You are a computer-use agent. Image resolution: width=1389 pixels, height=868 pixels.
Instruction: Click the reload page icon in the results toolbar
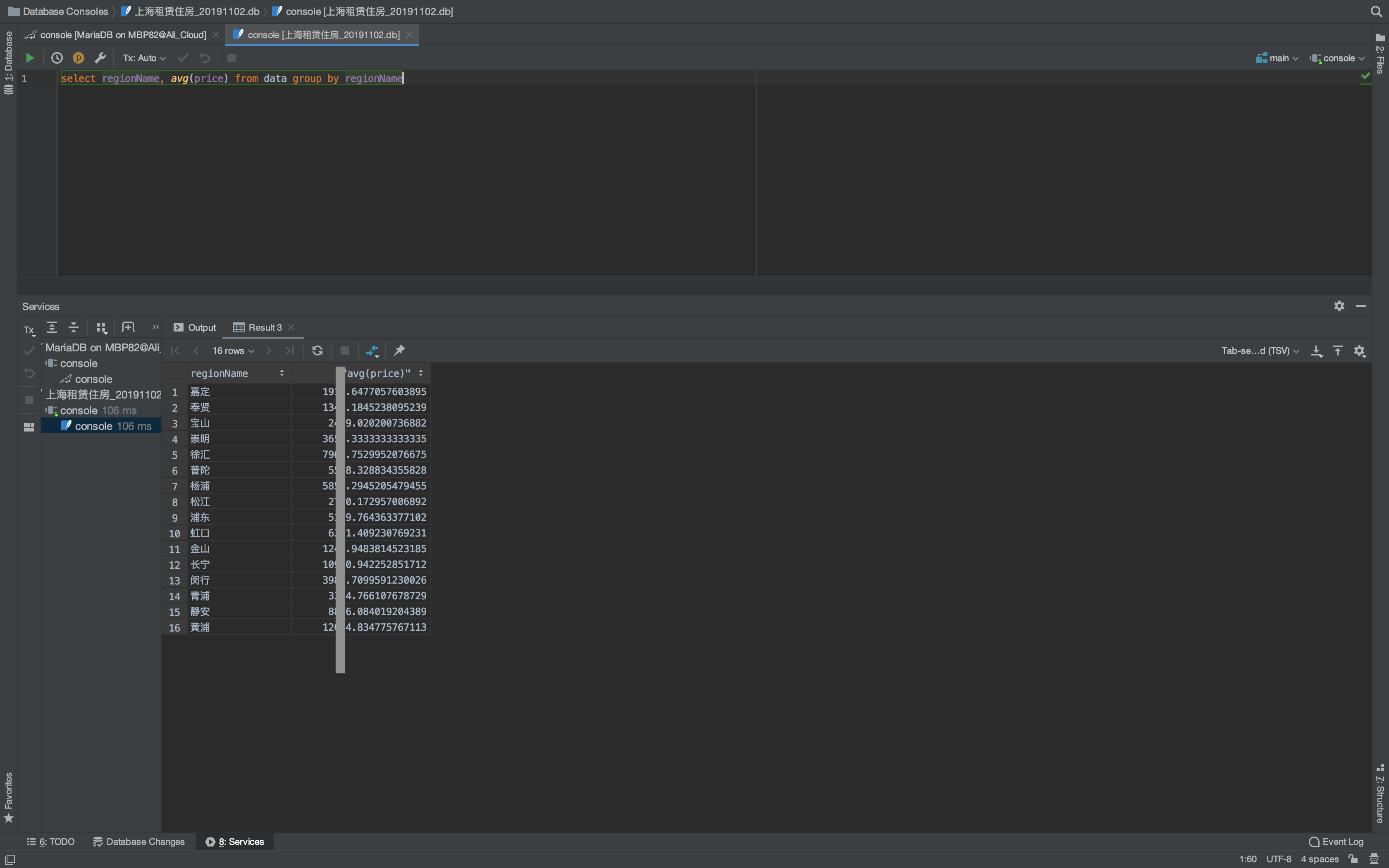coord(317,351)
